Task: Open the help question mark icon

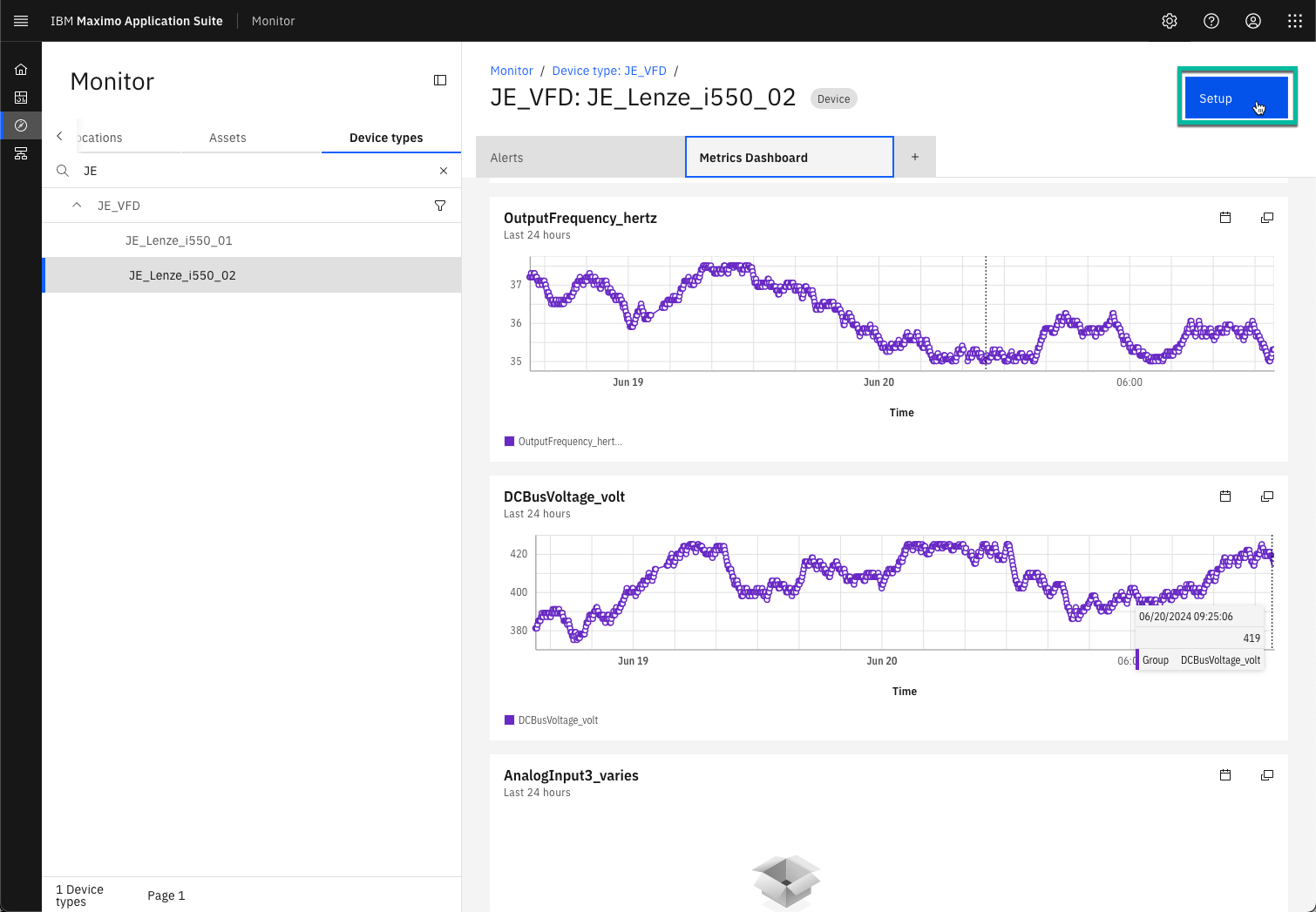Action: pyautogui.click(x=1211, y=21)
